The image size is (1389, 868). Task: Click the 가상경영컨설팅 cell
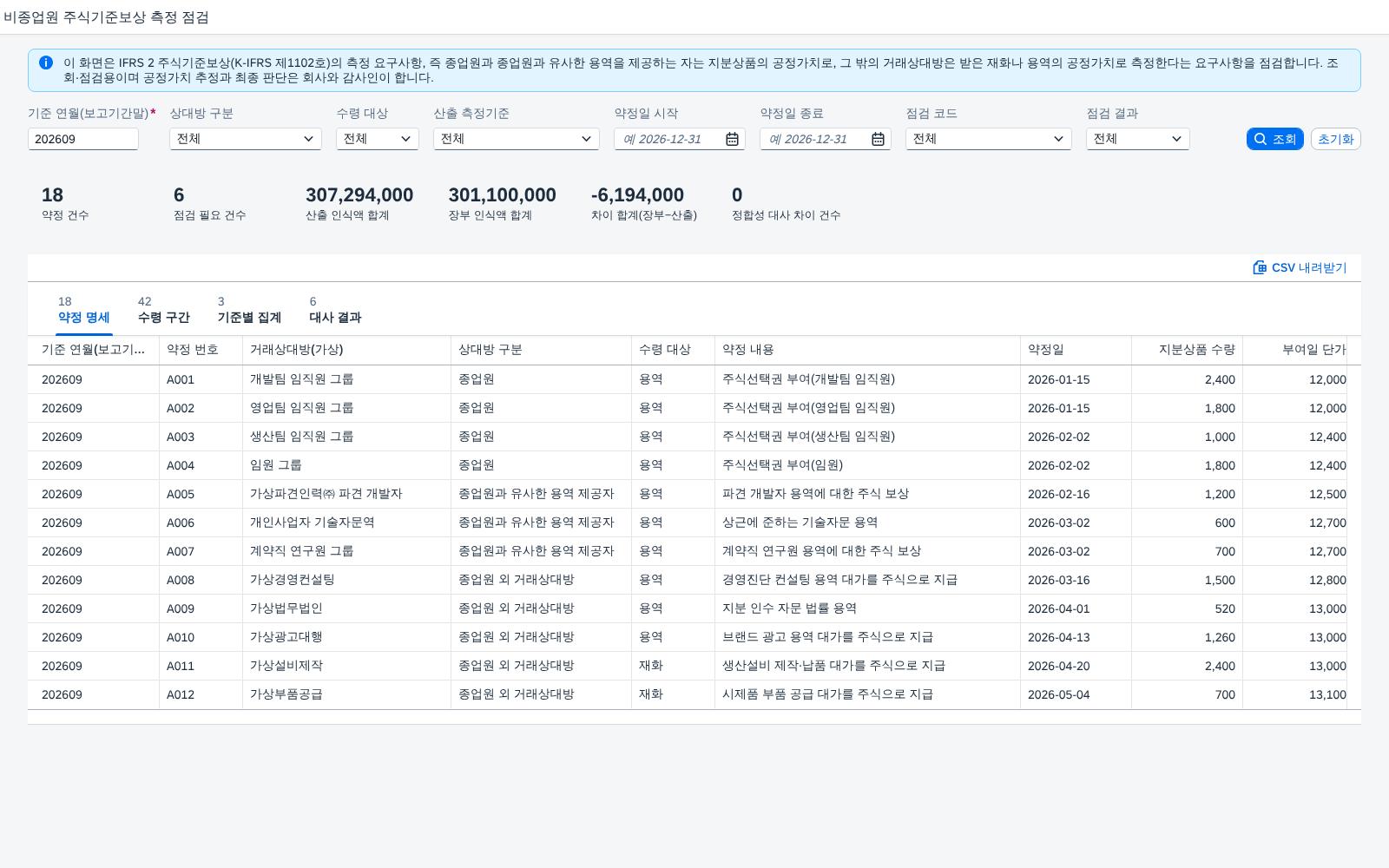pos(346,580)
